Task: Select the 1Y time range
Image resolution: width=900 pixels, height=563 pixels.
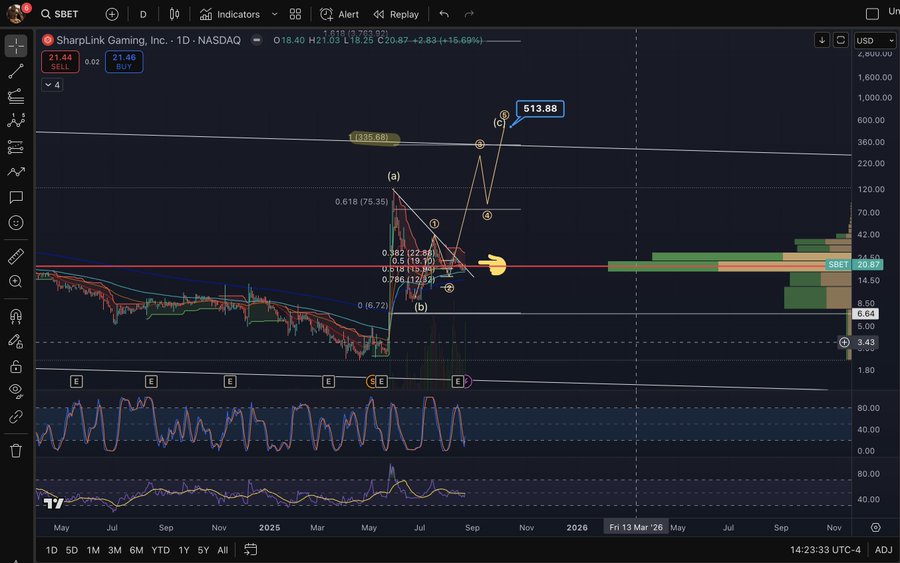Action: (x=184, y=550)
